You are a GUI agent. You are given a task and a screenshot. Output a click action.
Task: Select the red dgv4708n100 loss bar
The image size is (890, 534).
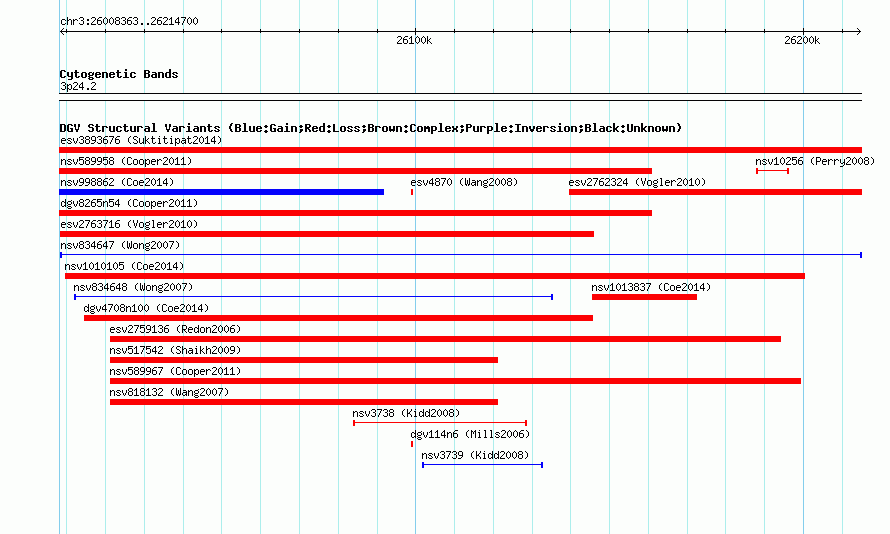pyautogui.click(x=338, y=318)
